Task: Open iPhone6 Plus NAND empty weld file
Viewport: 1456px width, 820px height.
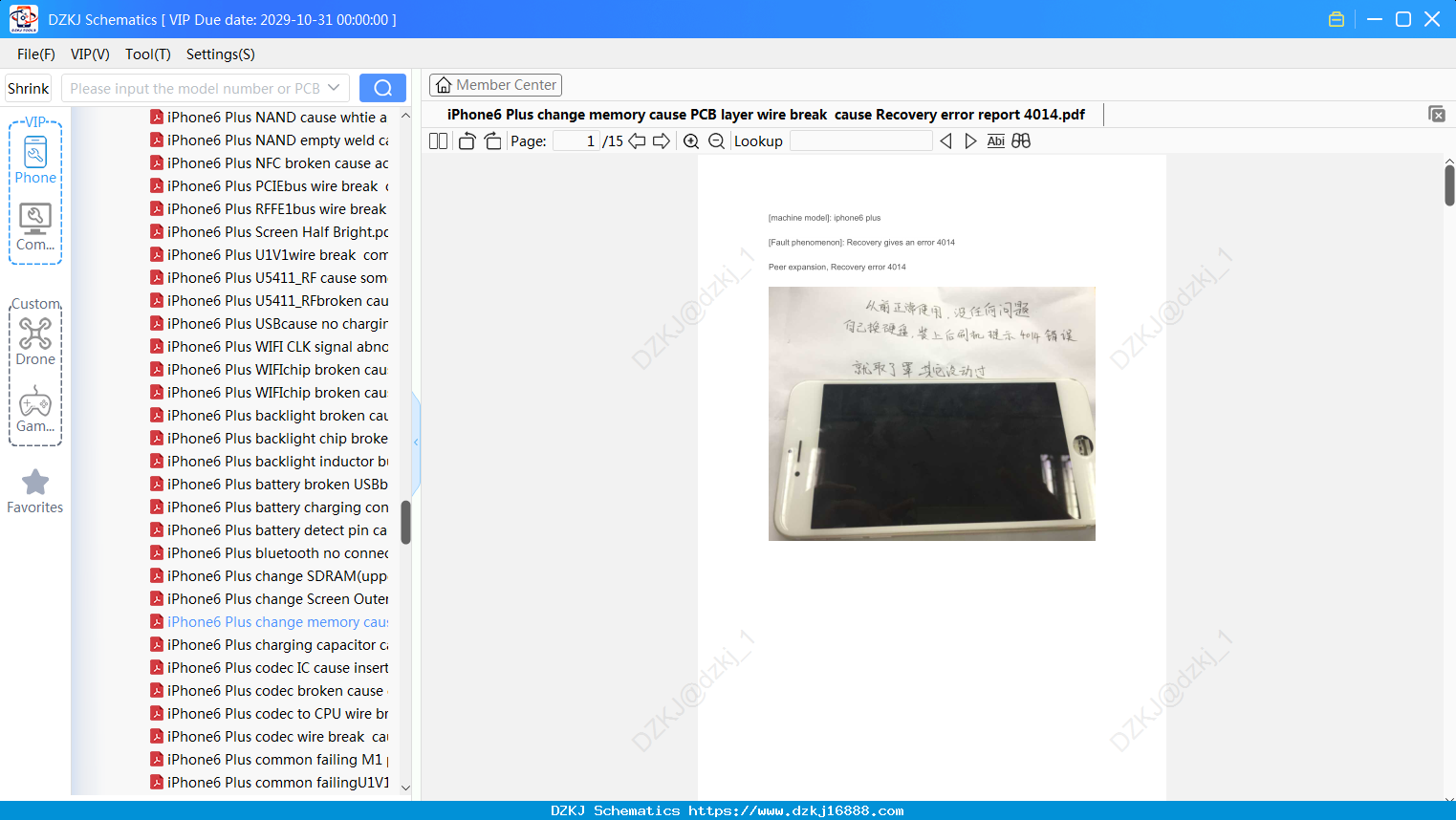Action: pos(269,140)
